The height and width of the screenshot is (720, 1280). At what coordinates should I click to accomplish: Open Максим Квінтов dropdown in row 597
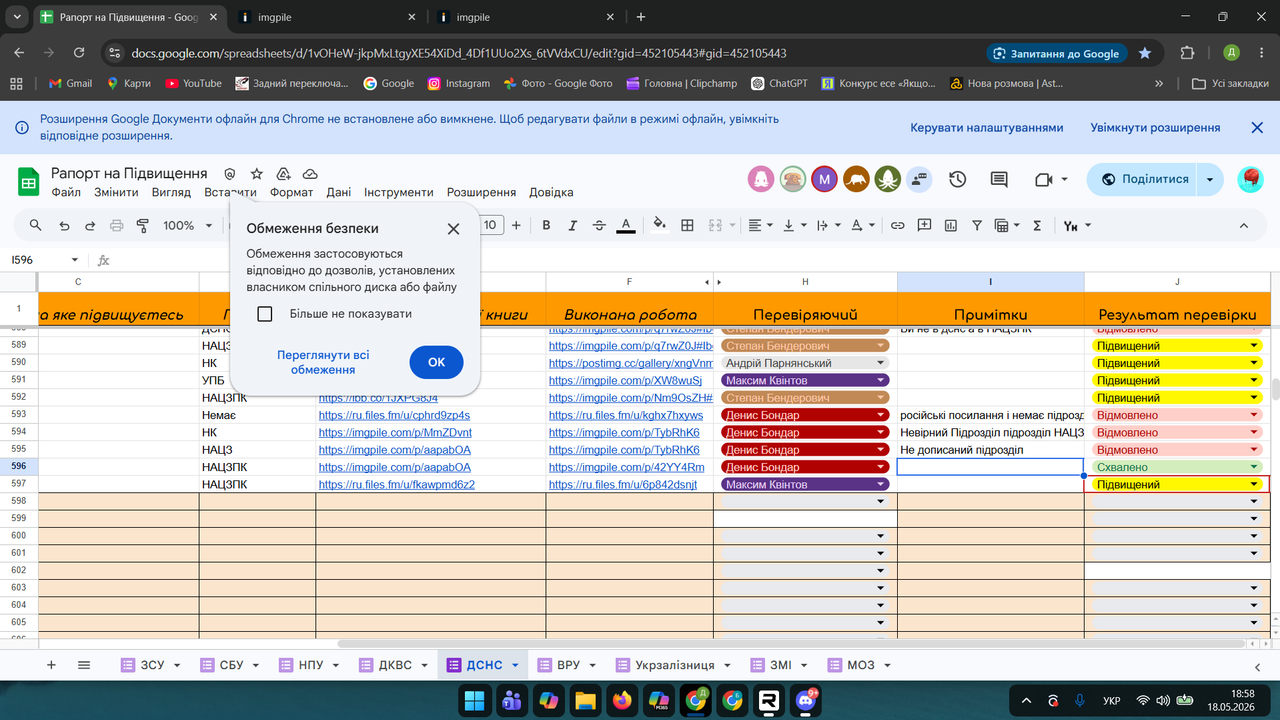tap(881, 484)
